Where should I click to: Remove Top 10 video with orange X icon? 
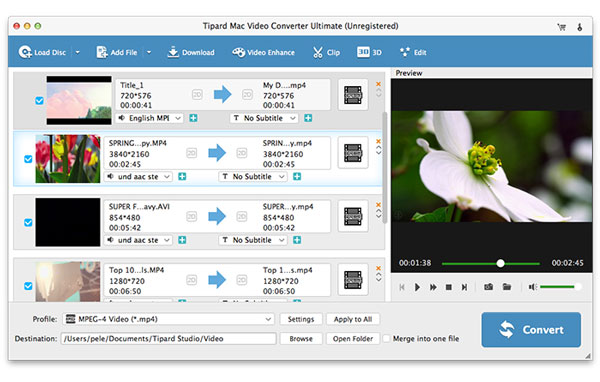point(378,268)
